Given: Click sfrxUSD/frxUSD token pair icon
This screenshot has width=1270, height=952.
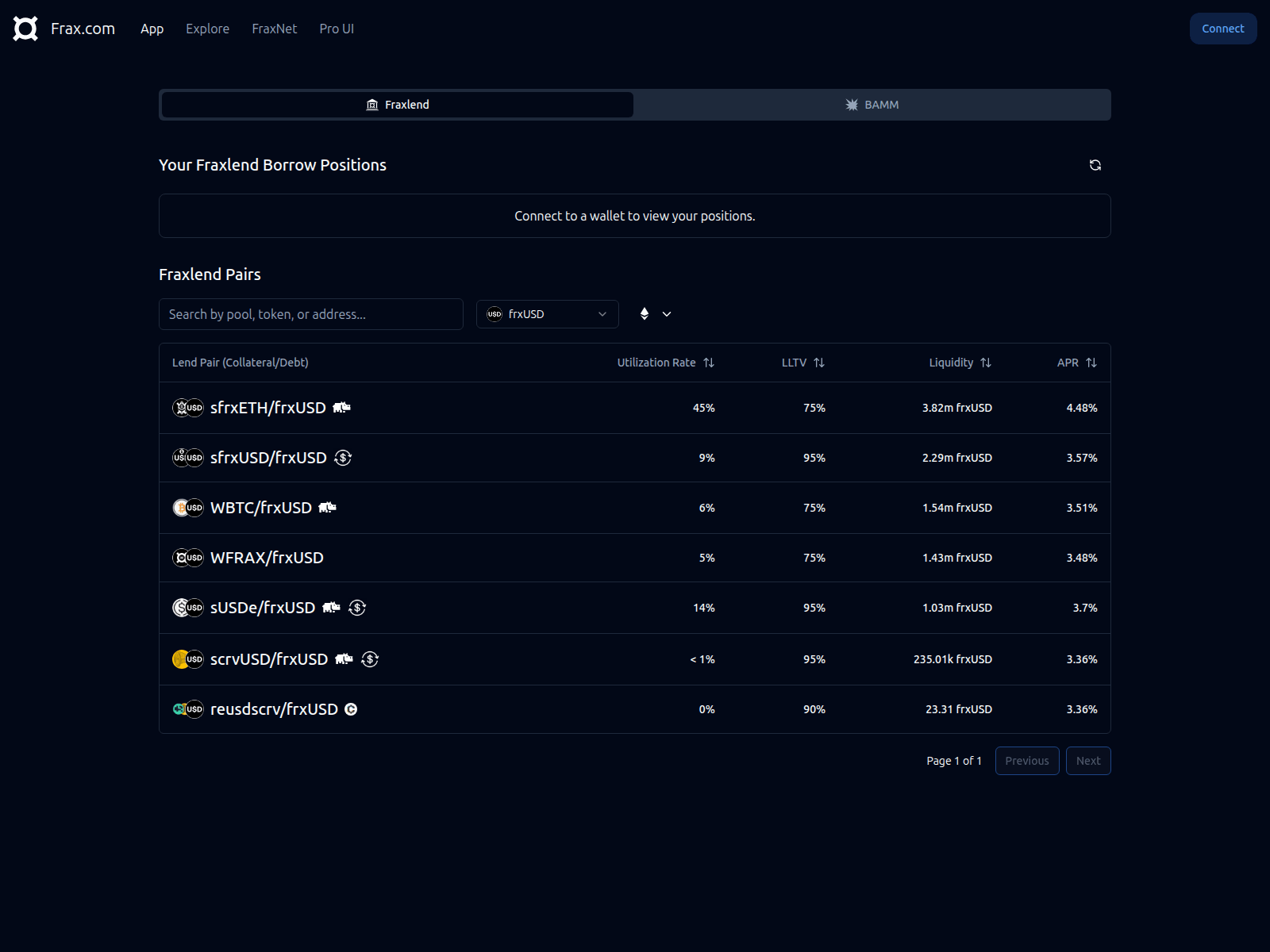Looking at the screenshot, I should pyautogui.click(x=188, y=458).
